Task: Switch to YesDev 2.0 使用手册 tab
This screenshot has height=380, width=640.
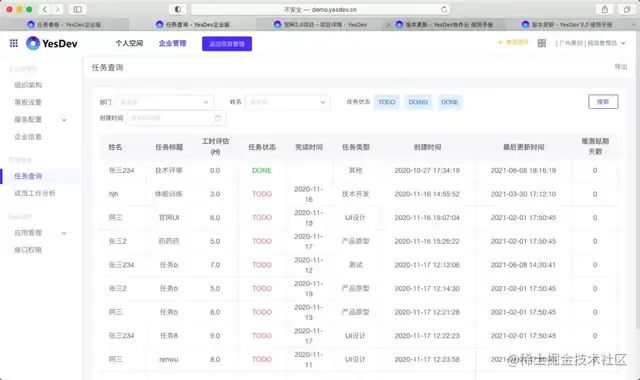Action: pos(567,24)
